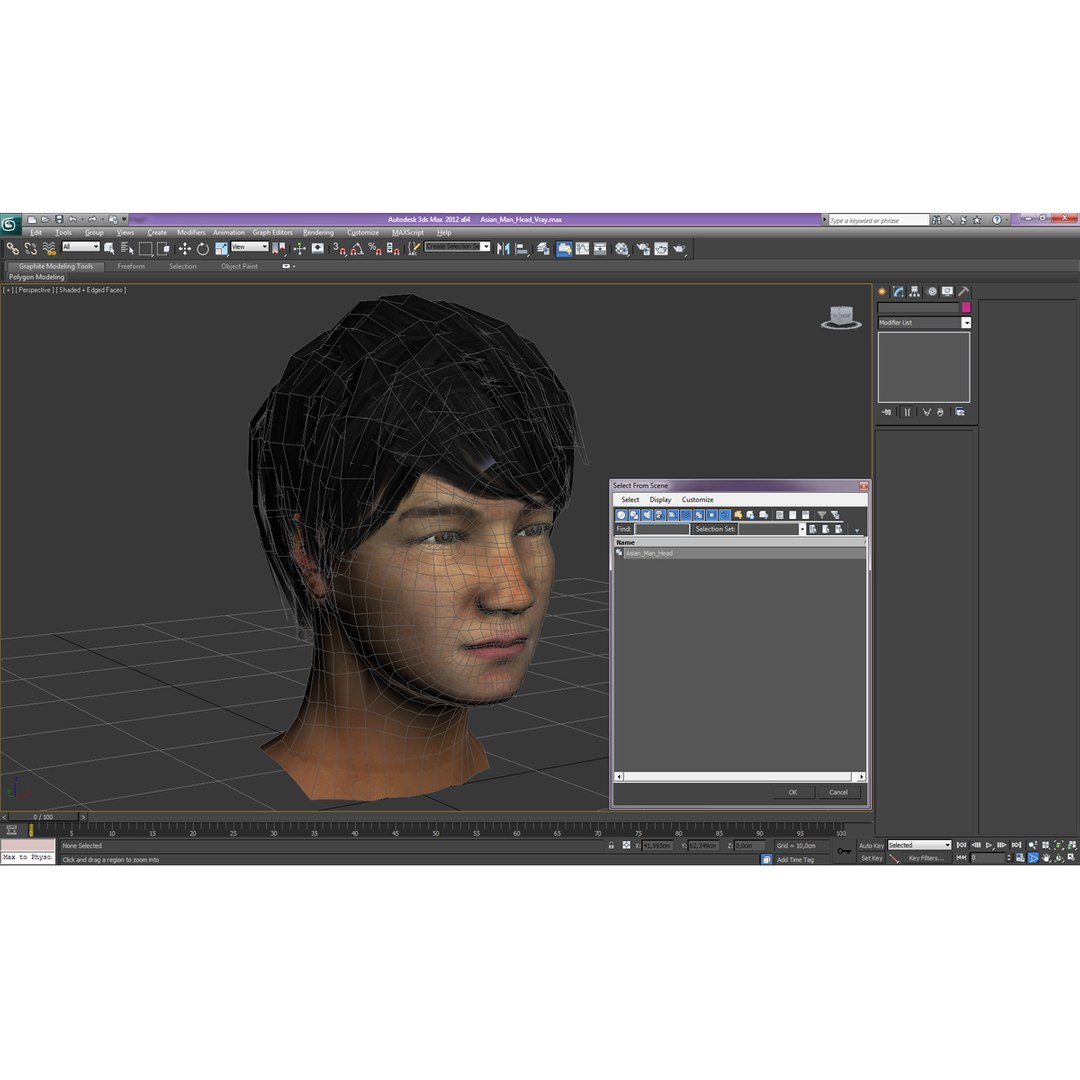Switch to the Modify panel icon
The image size is (1080, 1080).
click(898, 291)
